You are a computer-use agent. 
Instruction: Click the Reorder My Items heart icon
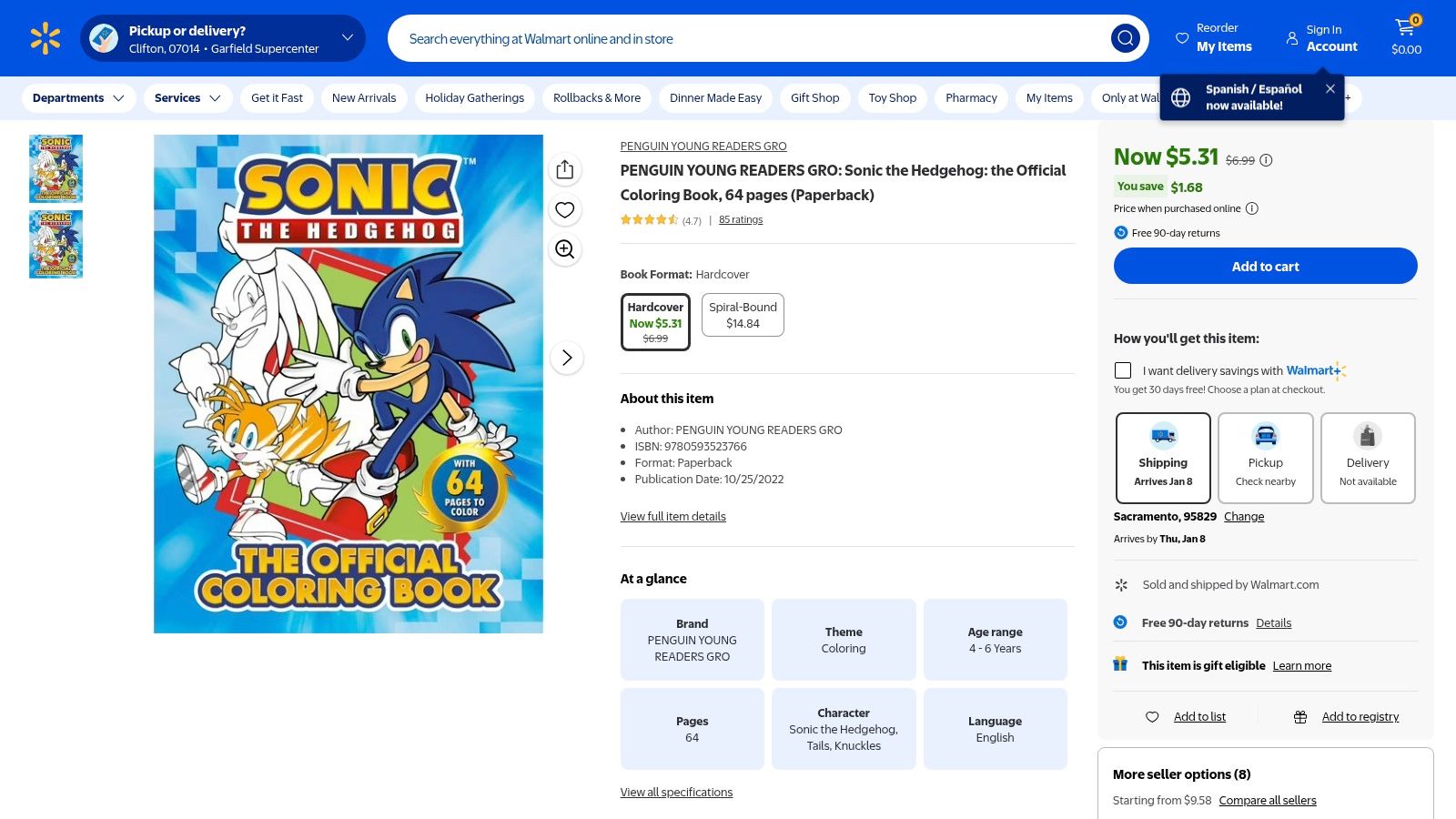pos(1180,38)
